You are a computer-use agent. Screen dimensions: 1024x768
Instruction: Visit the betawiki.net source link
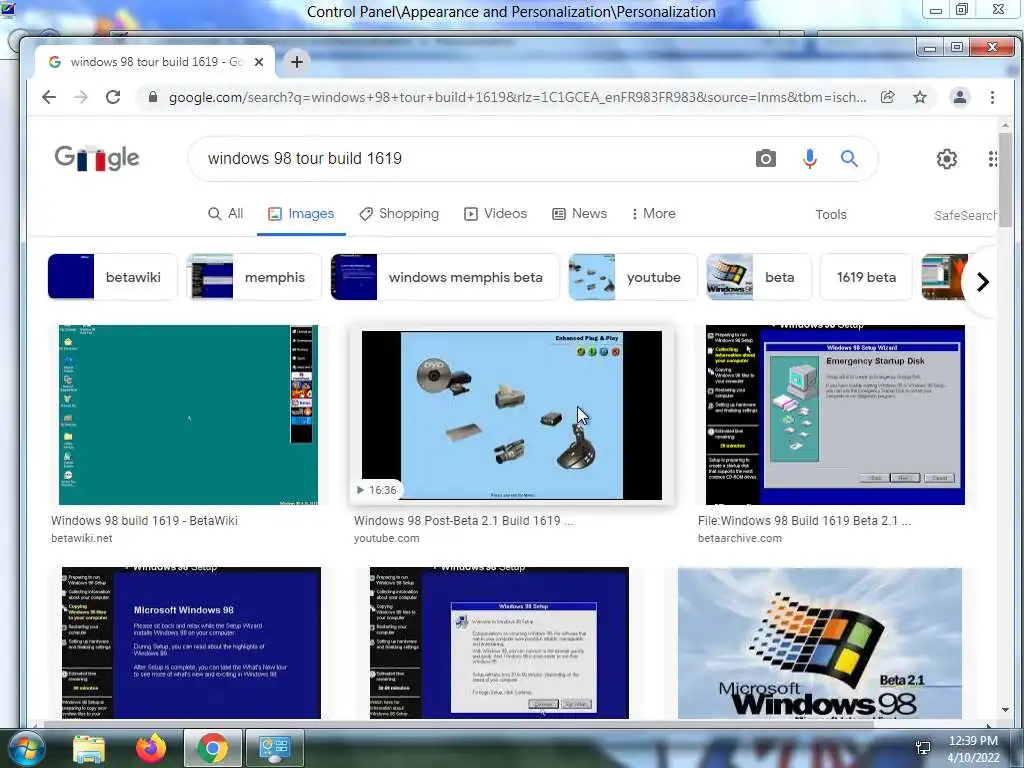coord(82,538)
